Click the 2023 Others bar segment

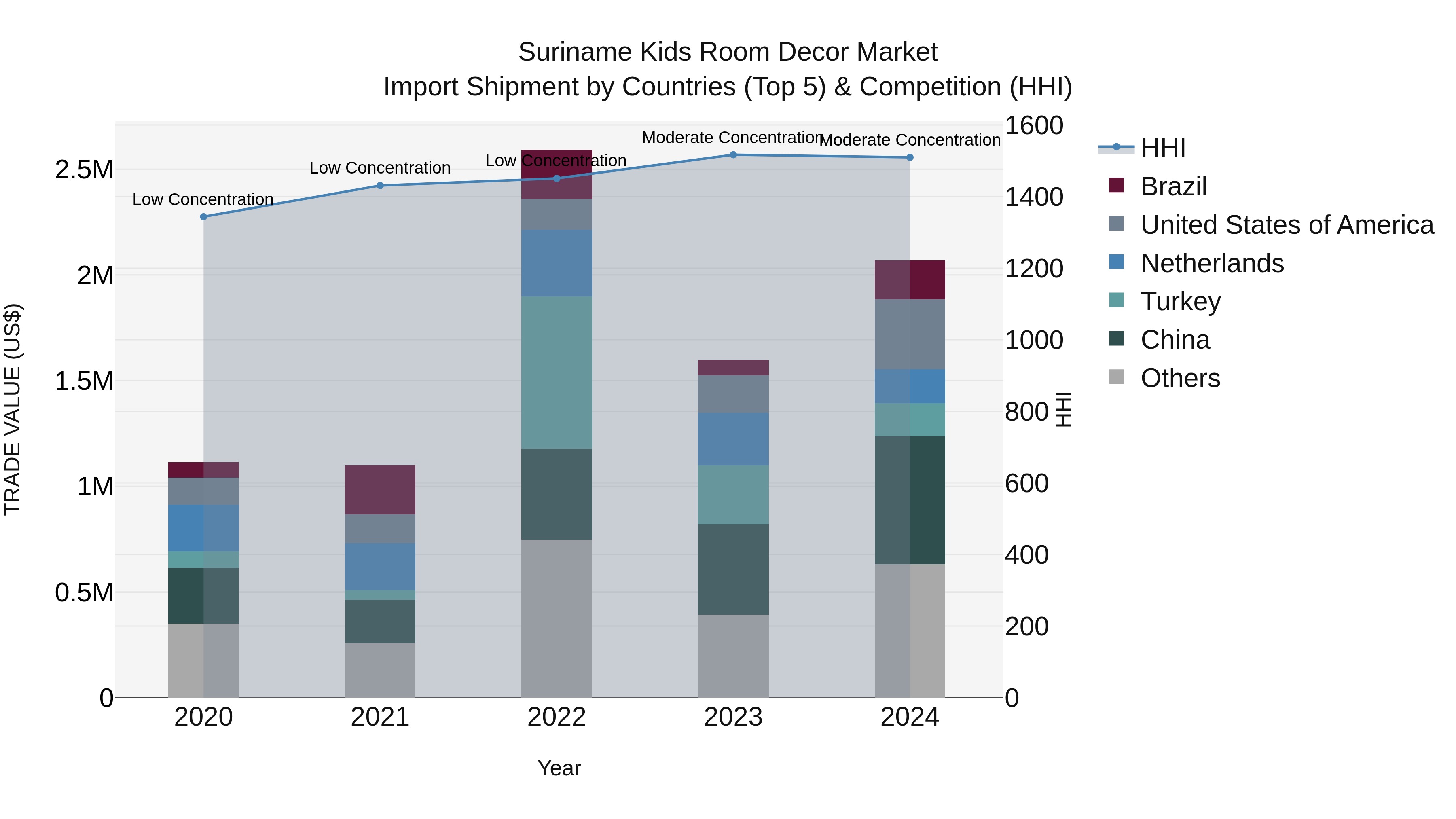click(x=733, y=656)
